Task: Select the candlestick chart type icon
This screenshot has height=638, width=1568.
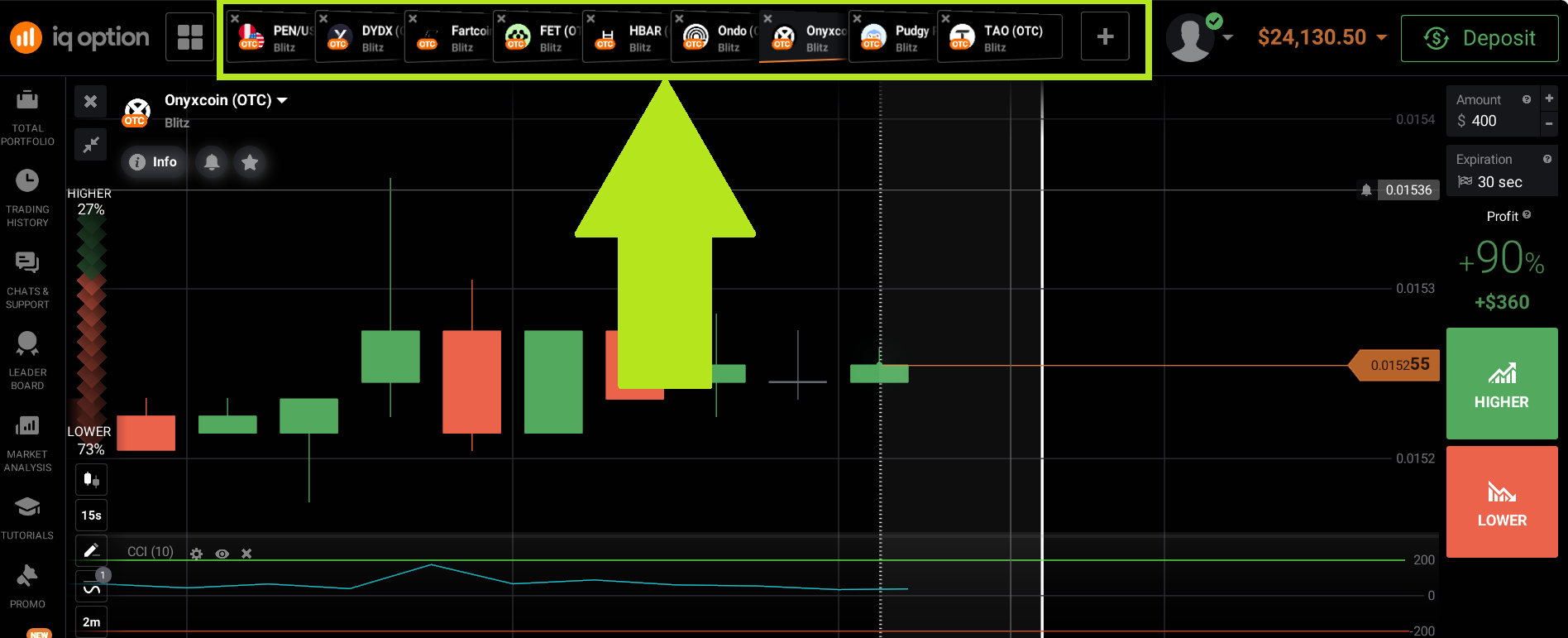Action: click(91, 480)
